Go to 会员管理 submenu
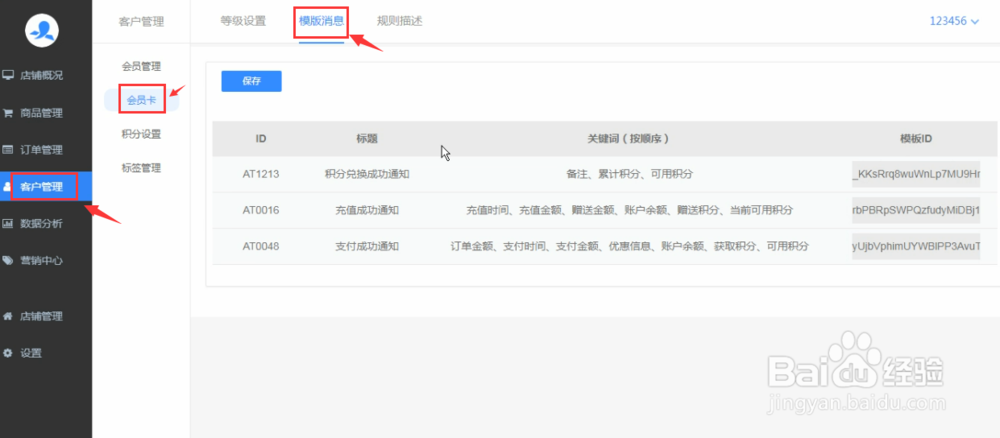This screenshot has height=438, width=1000. pos(142,66)
